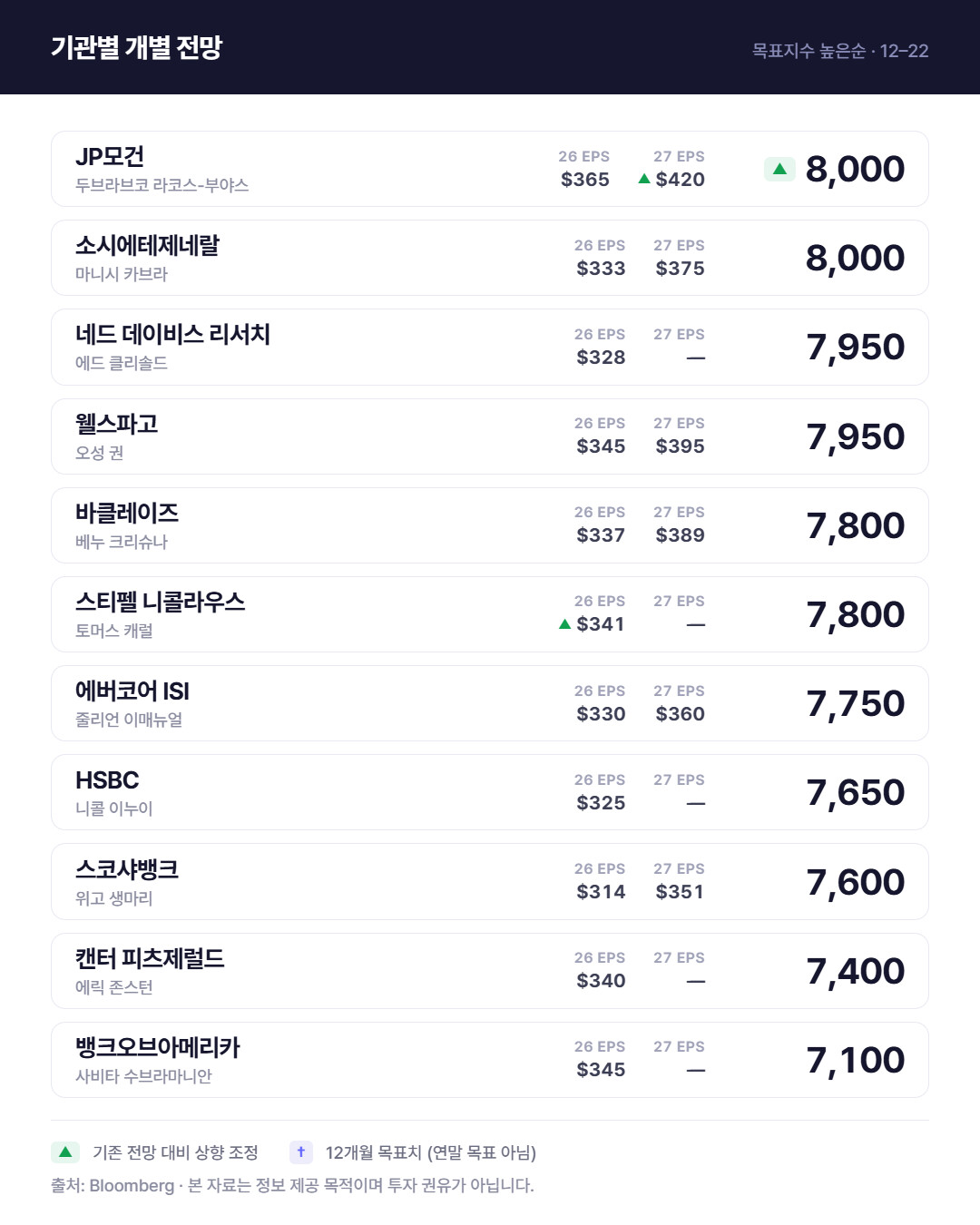The height and width of the screenshot is (1225, 980).
Task: Click the sort label 목표지수 높은순
Action: click(808, 51)
